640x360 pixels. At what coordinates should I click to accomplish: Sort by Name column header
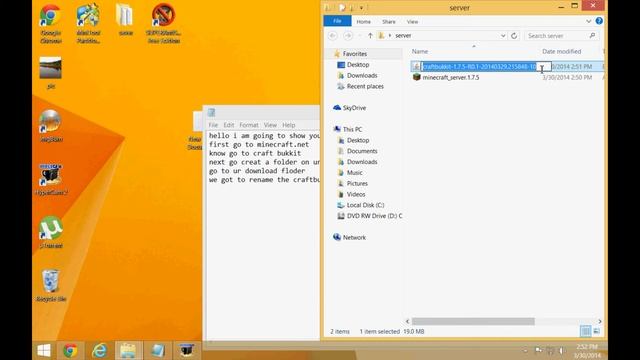click(420, 51)
